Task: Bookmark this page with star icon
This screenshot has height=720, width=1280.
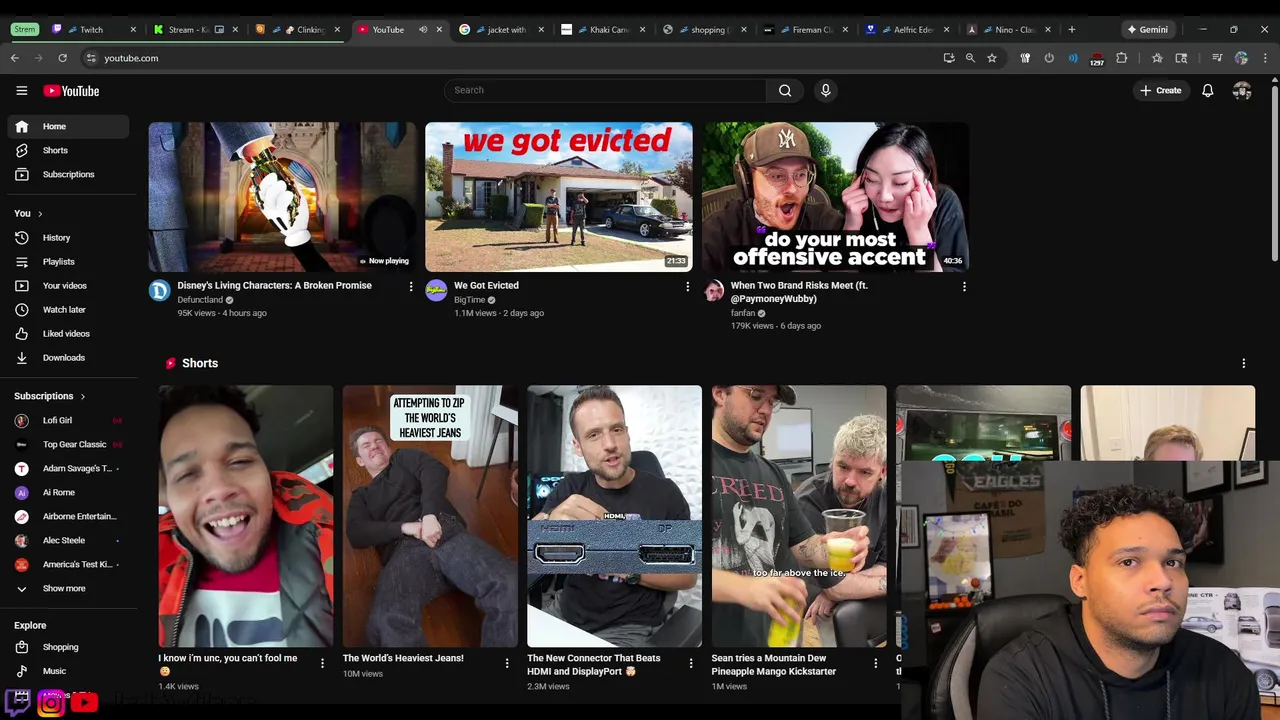Action: 992,58
